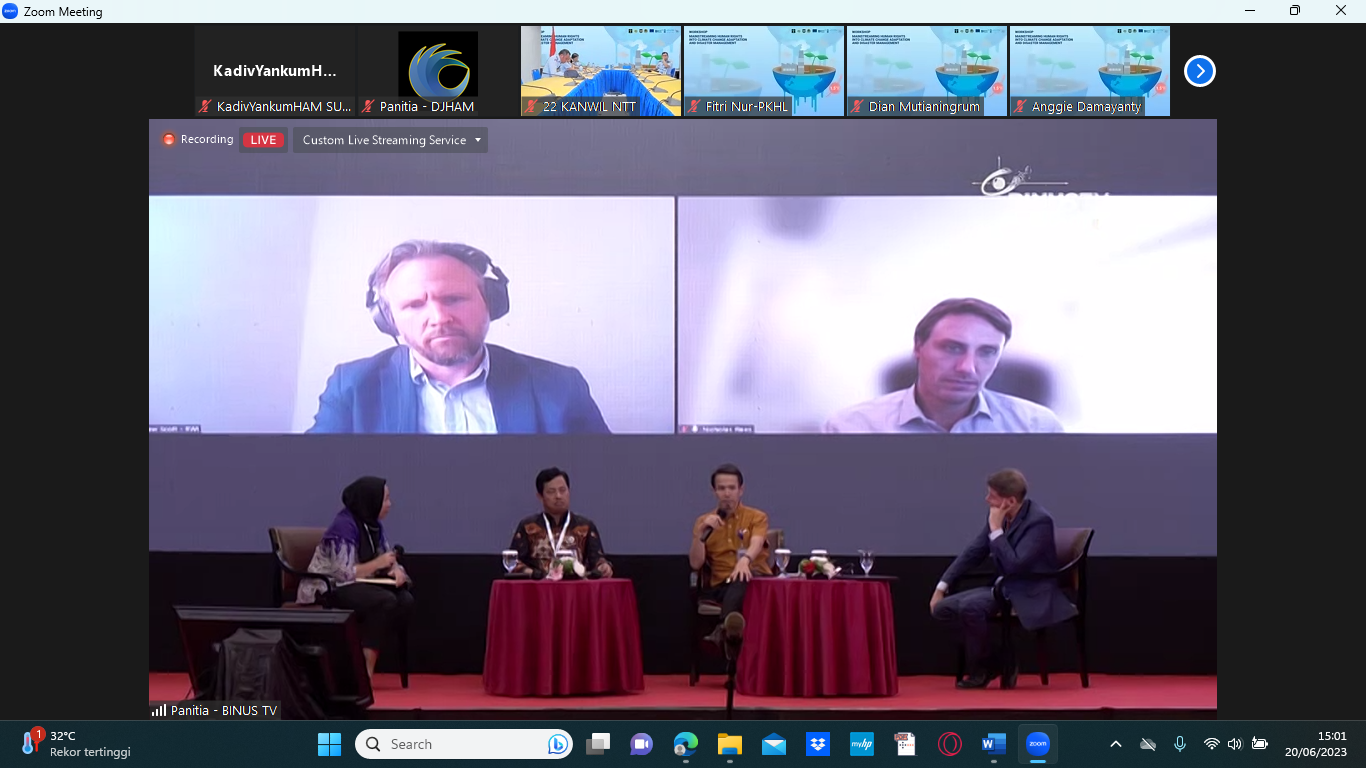Open Microsoft Edge from the taskbar

[686, 744]
